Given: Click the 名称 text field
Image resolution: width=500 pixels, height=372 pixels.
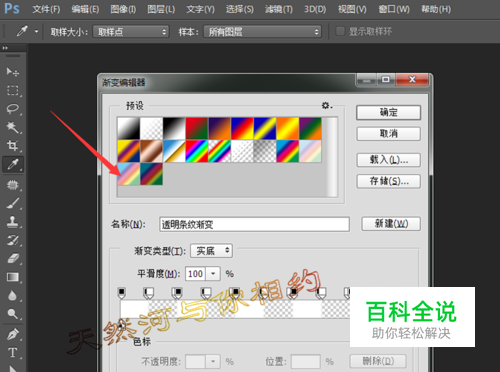Looking at the screenshot, I should point(254,224).
